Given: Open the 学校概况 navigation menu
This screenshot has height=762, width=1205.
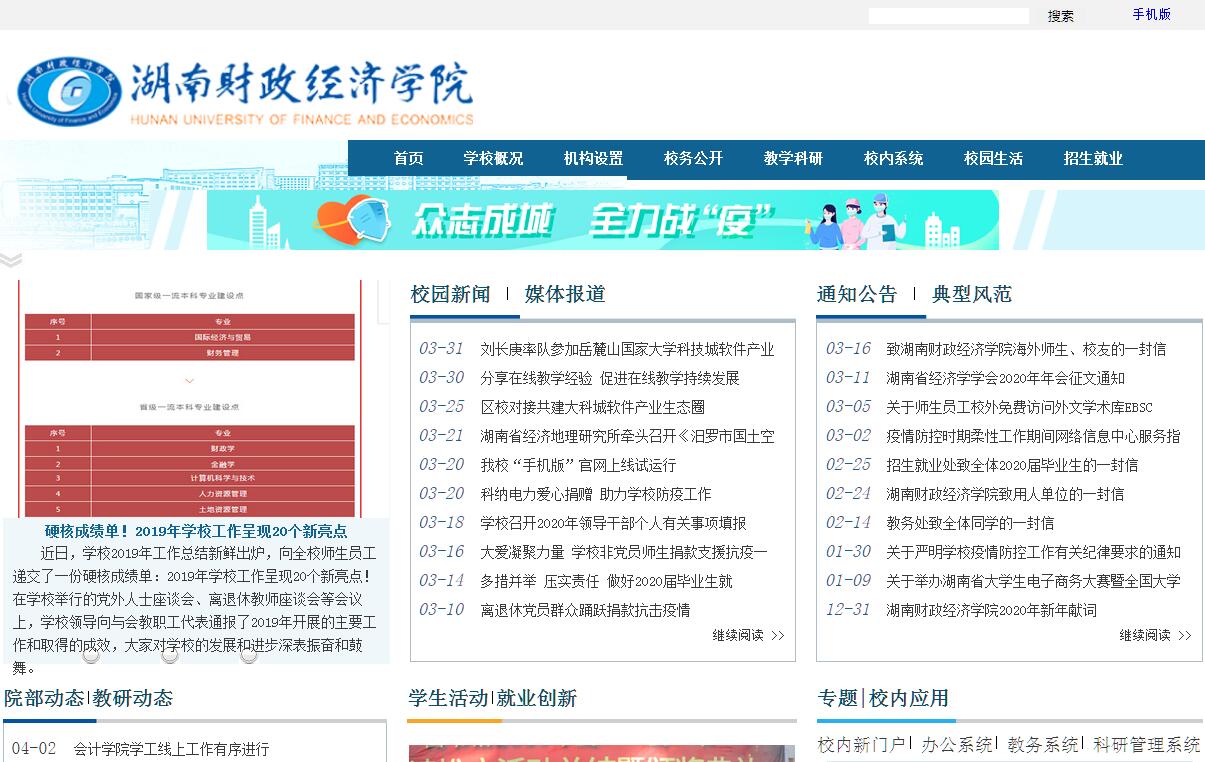Looking at the screenshot, I should pos(493,159).
